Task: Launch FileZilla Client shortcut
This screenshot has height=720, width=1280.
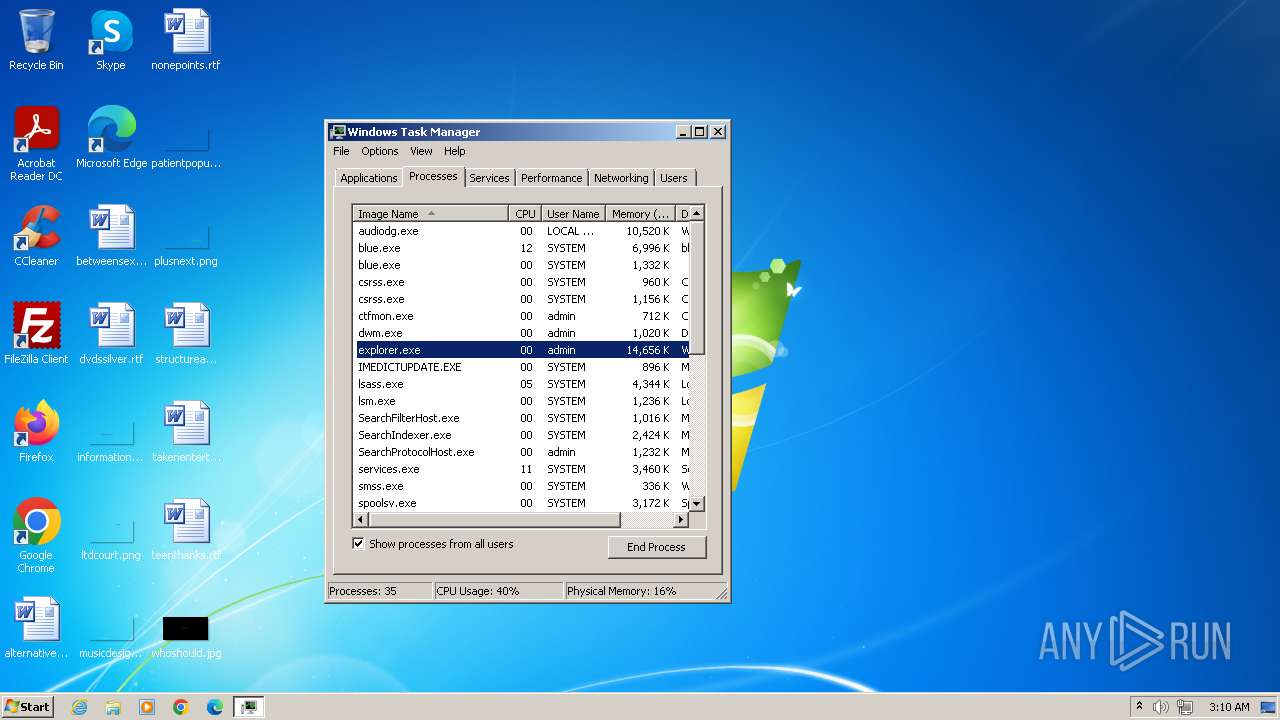Action: tap(36, 334)
